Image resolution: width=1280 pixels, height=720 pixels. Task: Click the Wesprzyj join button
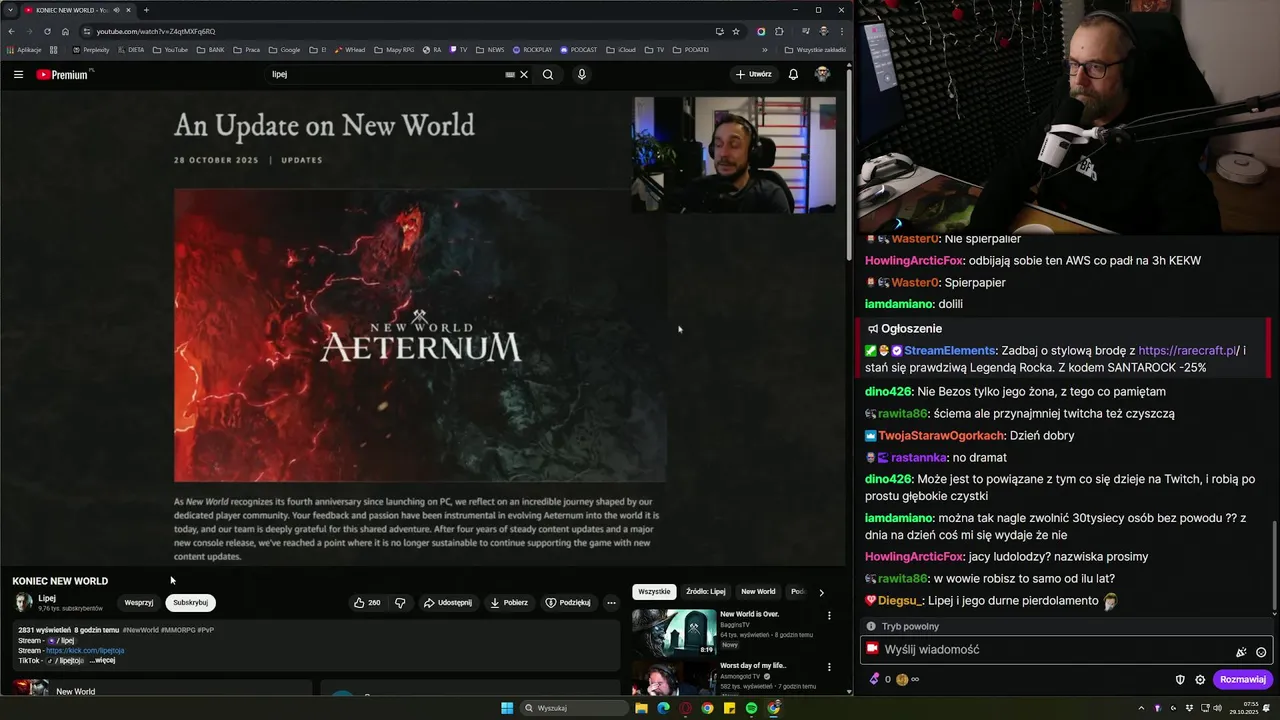(139, 603)
